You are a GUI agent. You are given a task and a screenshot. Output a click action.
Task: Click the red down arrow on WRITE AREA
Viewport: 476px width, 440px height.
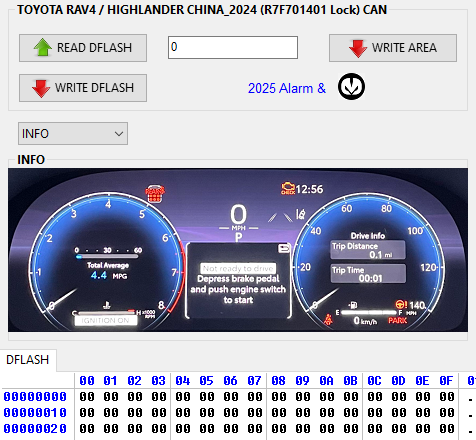[358, 48]
